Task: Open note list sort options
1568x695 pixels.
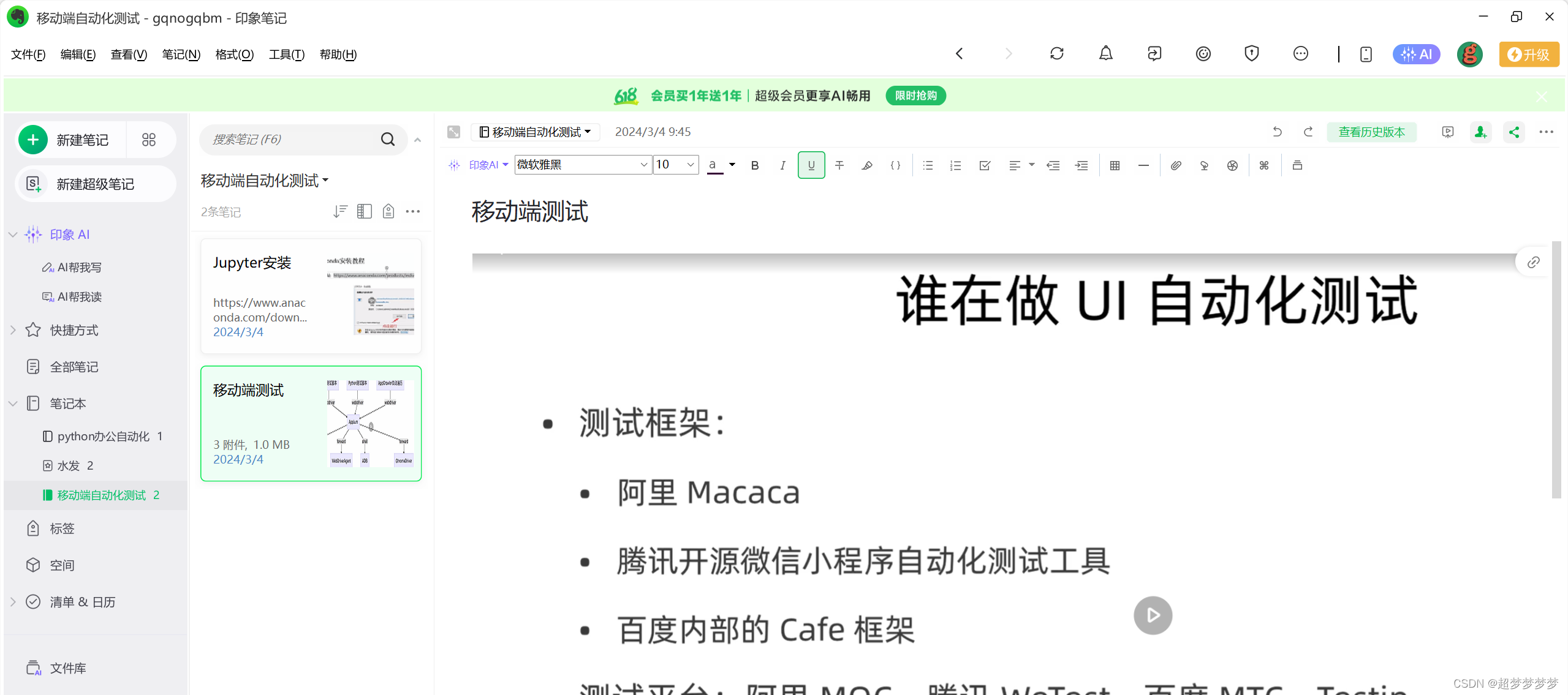Action: point(340,212)
